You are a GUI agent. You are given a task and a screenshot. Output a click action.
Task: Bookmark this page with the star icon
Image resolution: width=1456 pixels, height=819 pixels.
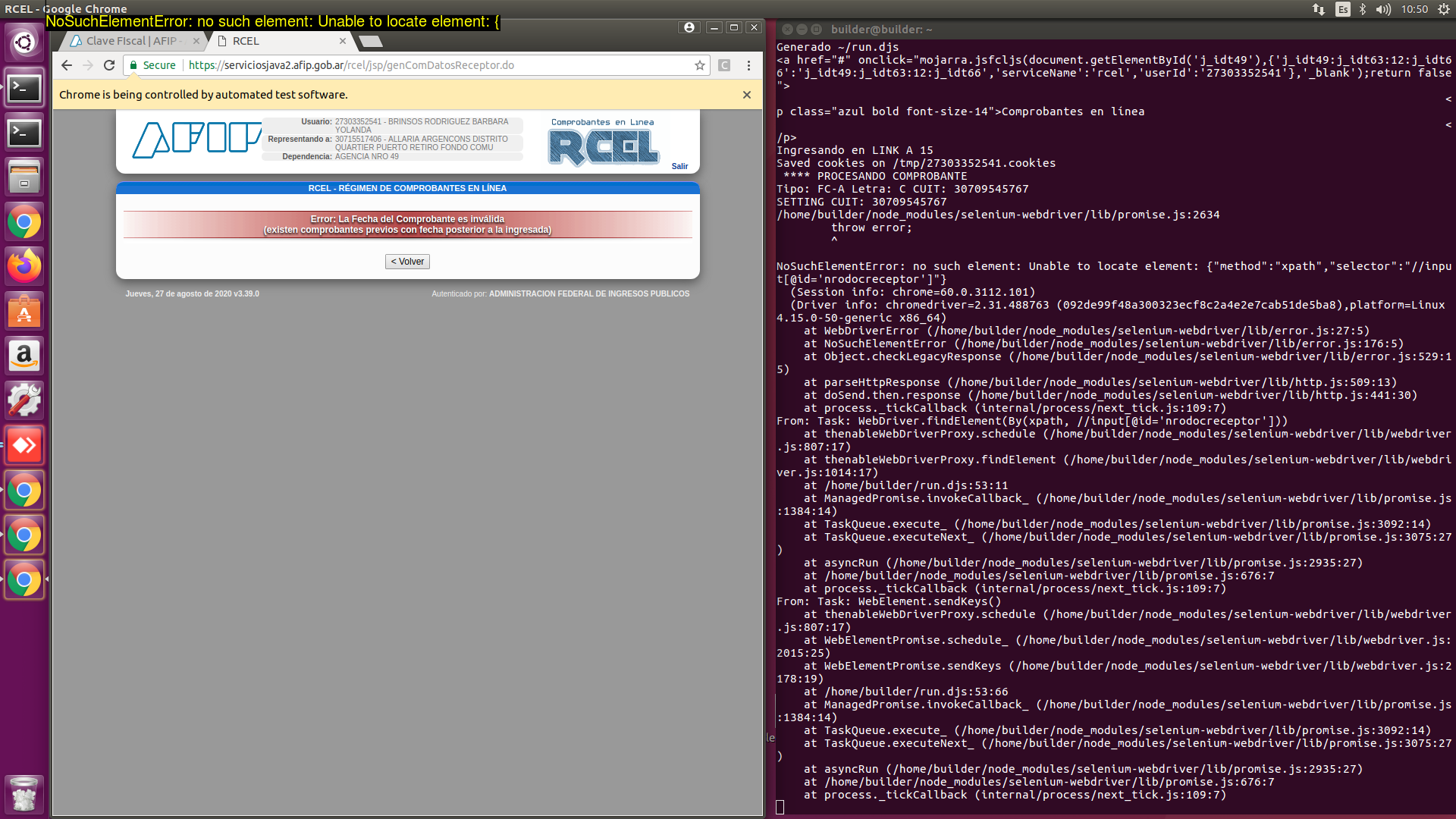coord(700,65)
